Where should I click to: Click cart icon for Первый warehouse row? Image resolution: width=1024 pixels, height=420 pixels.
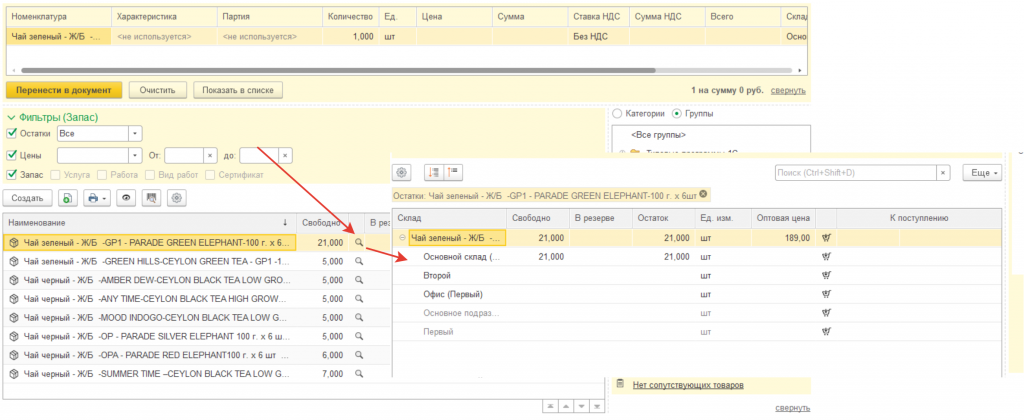coord(826,332)
